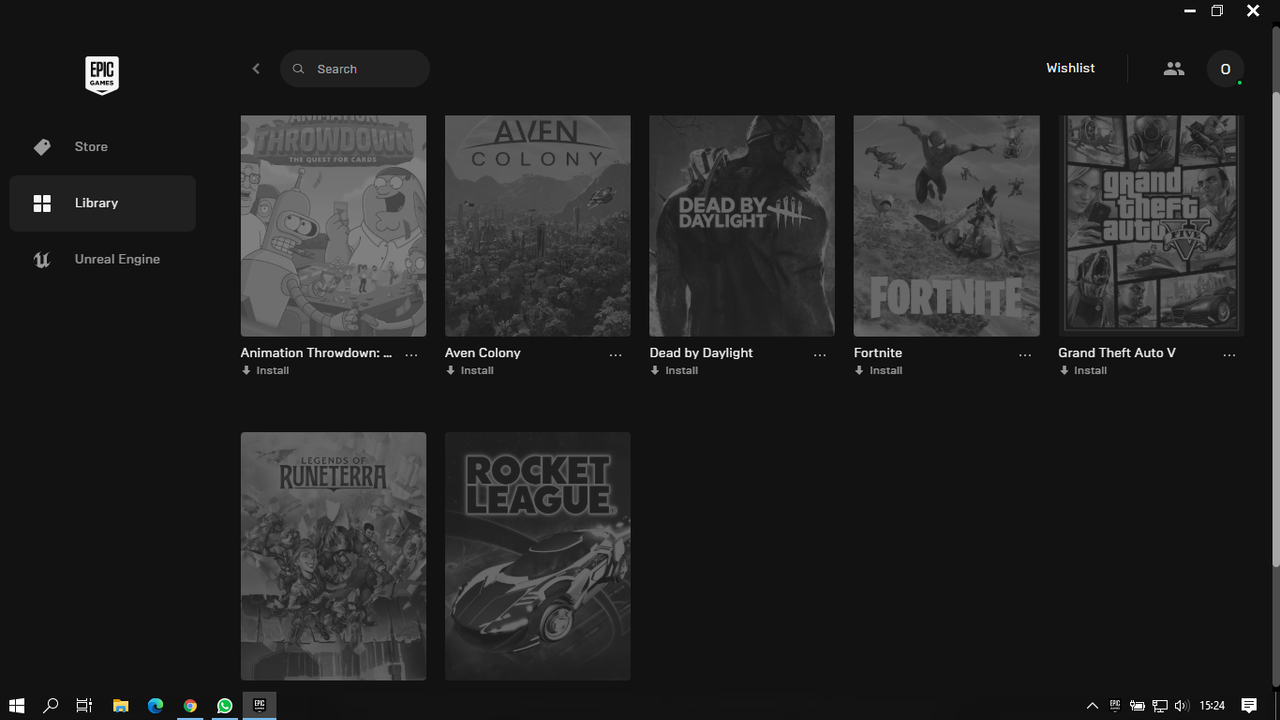Restore down the launcher window
This screenshot has width=1280, height=720.
[1217, 11]
